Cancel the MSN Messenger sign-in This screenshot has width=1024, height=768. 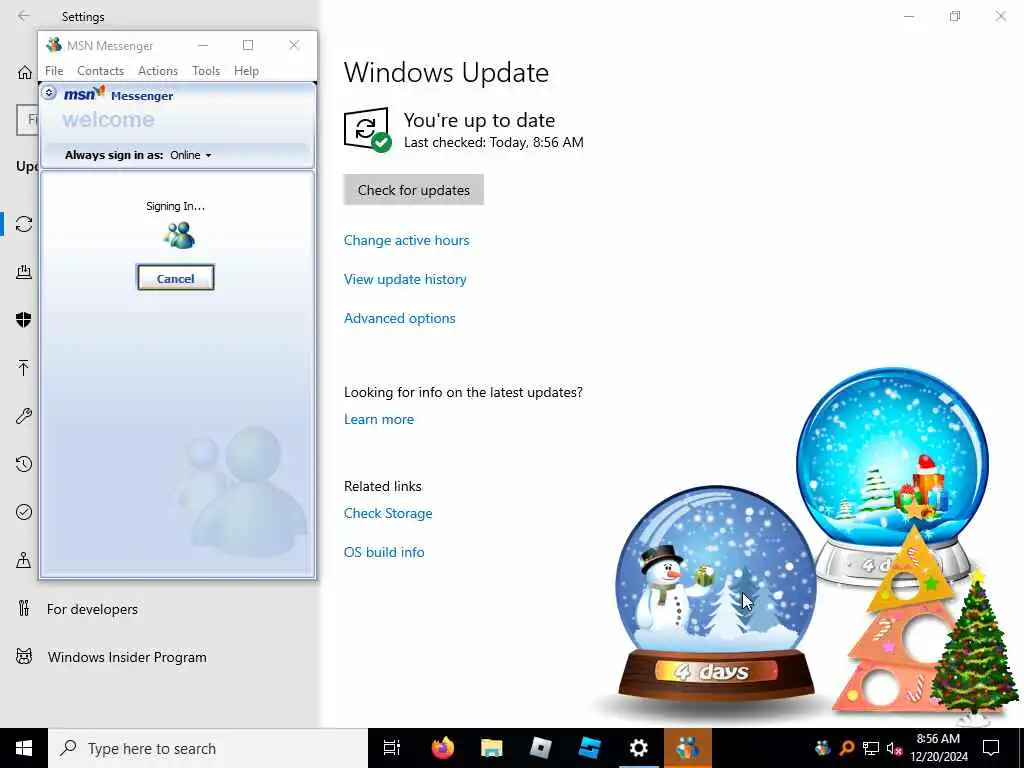(175, 278)
